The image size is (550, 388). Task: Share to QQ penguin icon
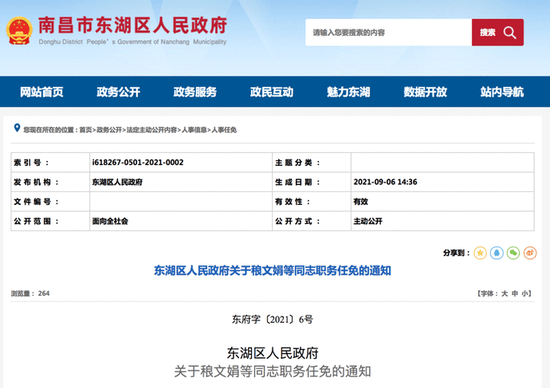497,253
